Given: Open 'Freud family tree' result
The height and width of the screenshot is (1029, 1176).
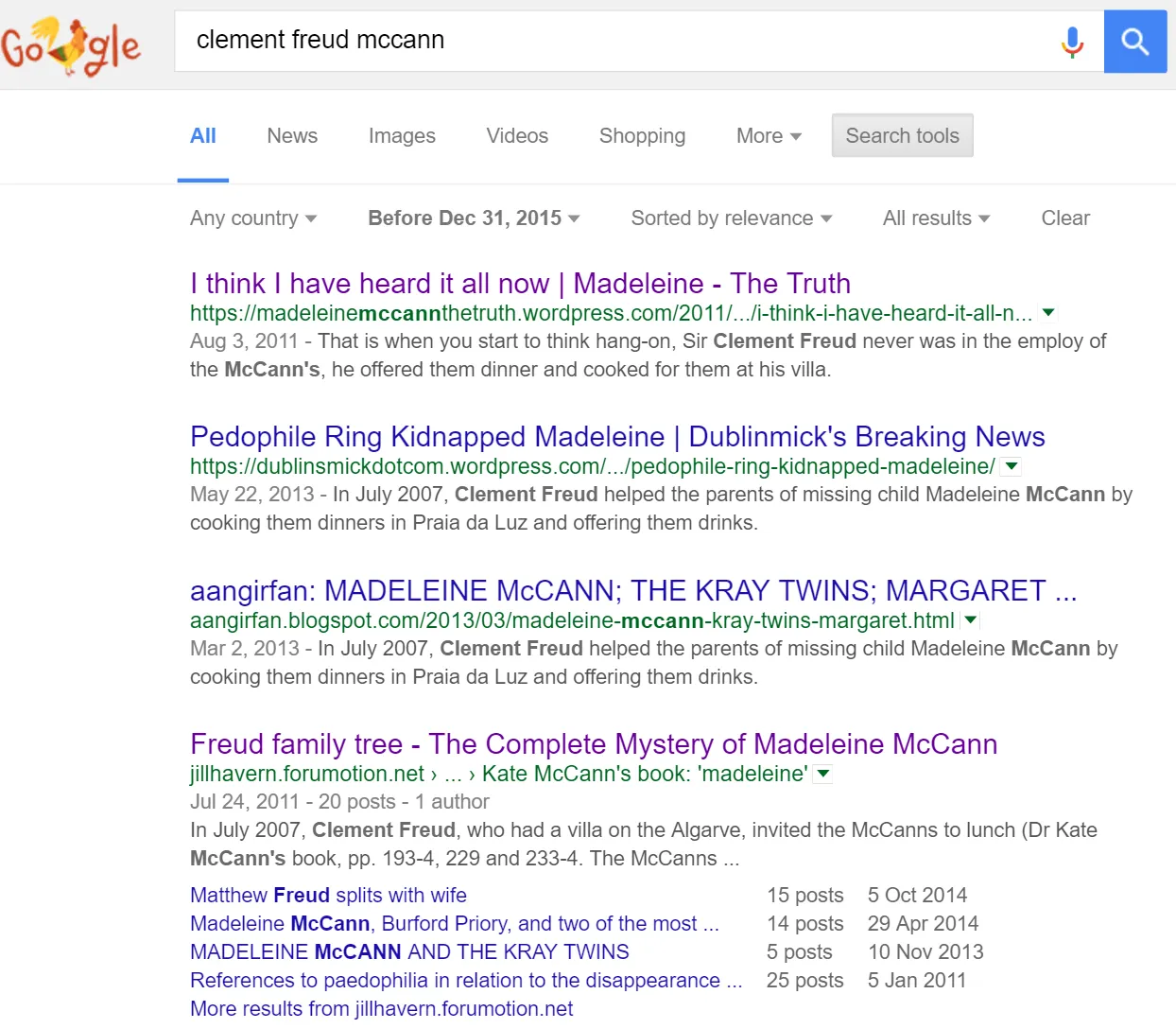Looking at the screenshot, I should coord(594,744).
